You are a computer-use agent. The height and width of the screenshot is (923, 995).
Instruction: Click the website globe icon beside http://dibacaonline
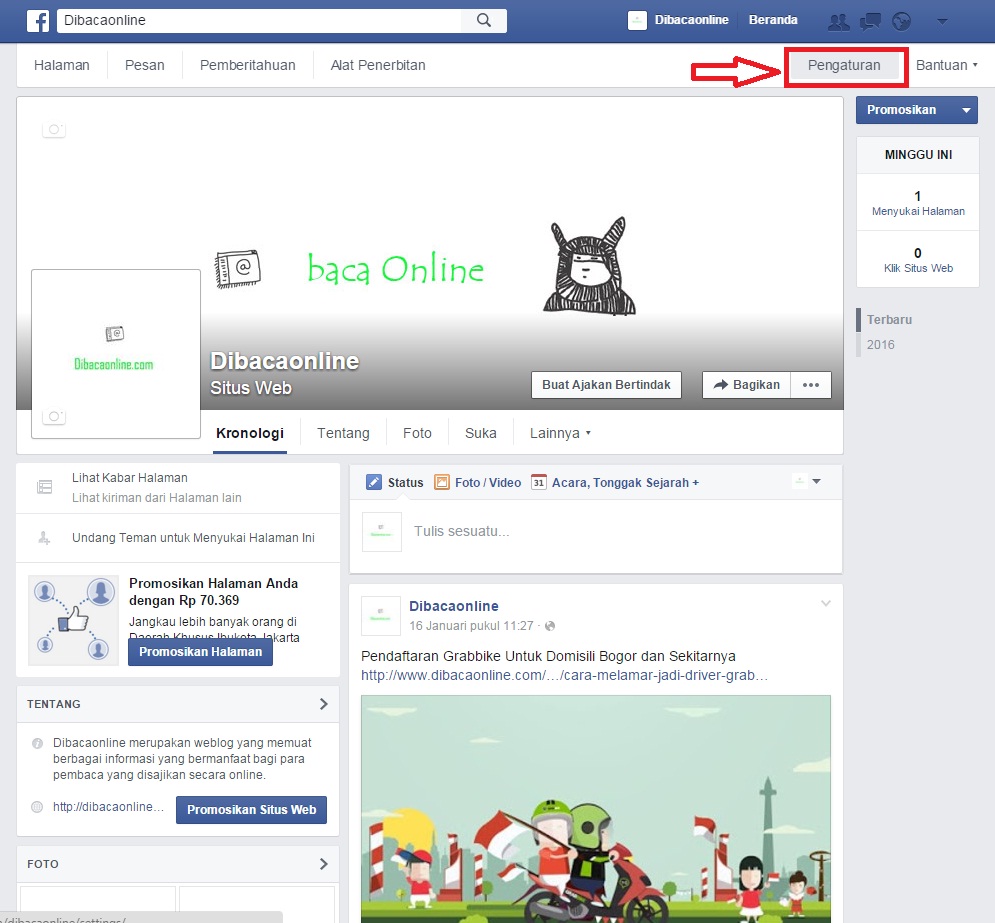(37, 807)
